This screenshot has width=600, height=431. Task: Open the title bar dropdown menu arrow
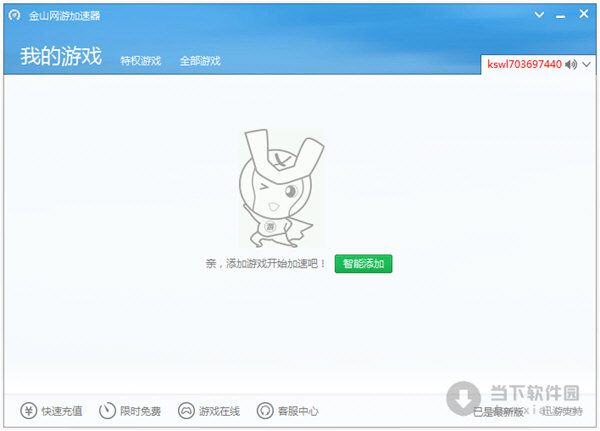(539, 15)
